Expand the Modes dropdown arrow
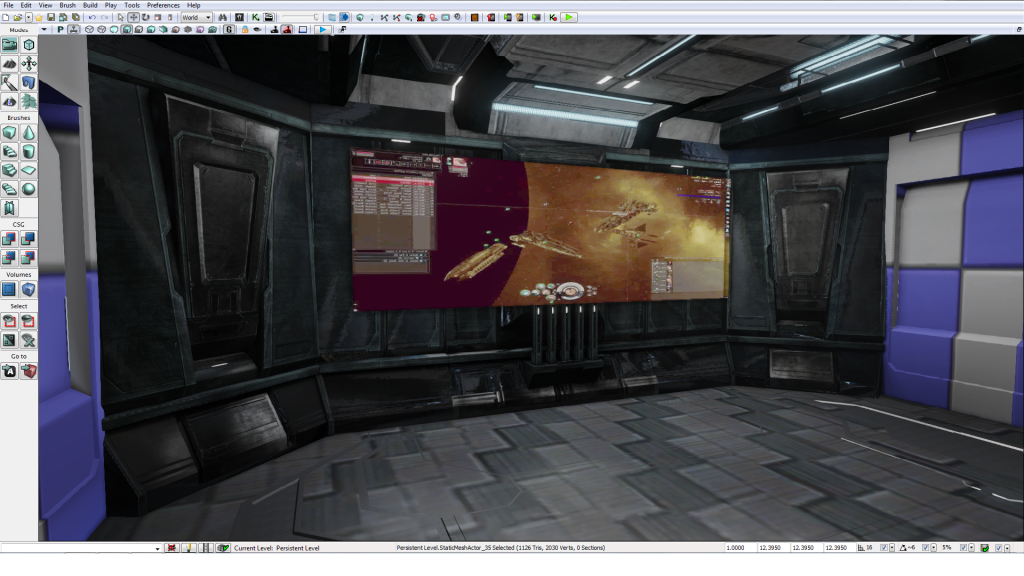The image size is (1024, 576). click(x=44, y=29)
